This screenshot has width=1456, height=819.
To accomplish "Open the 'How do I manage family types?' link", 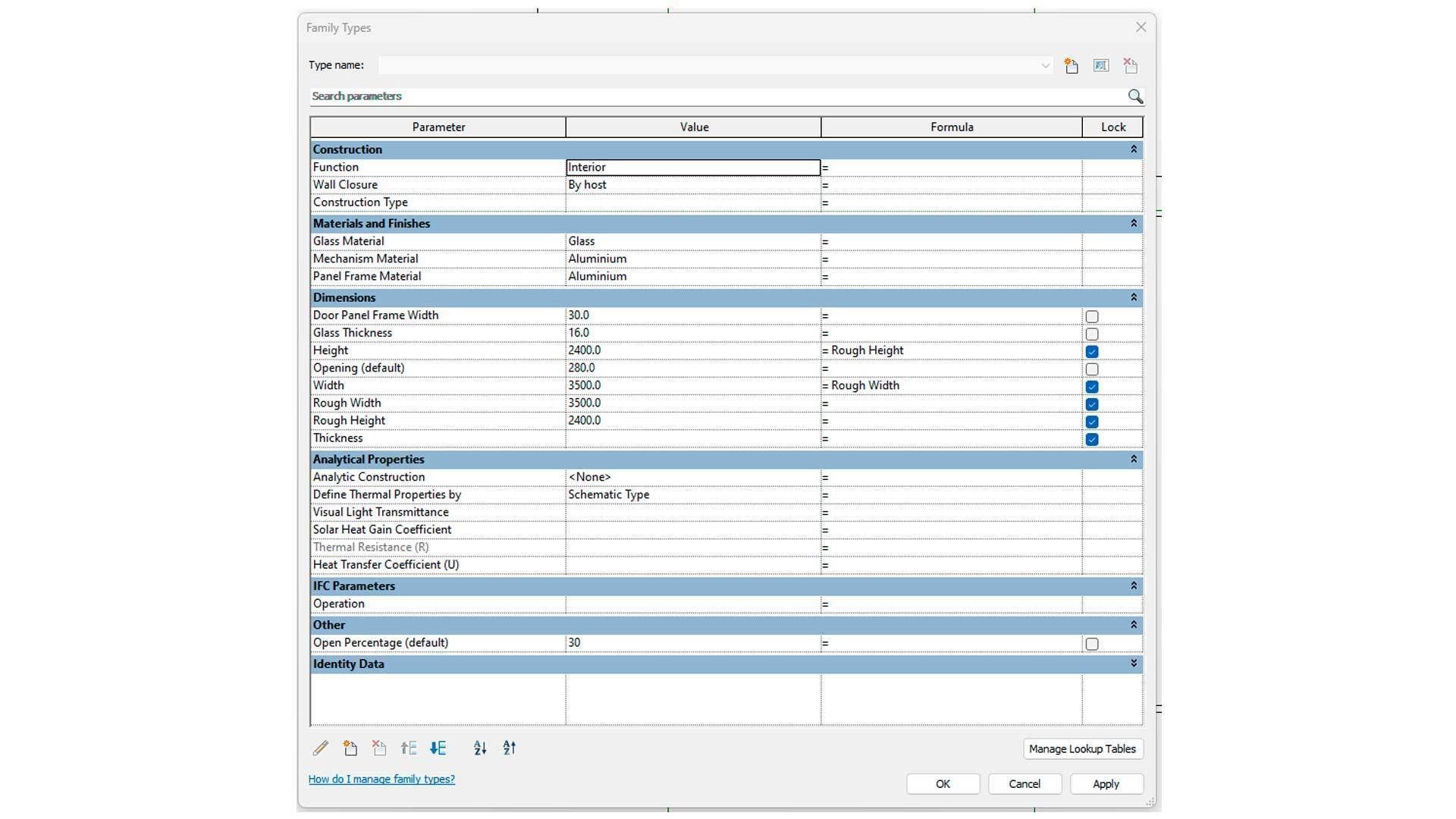I will [381, 779].
